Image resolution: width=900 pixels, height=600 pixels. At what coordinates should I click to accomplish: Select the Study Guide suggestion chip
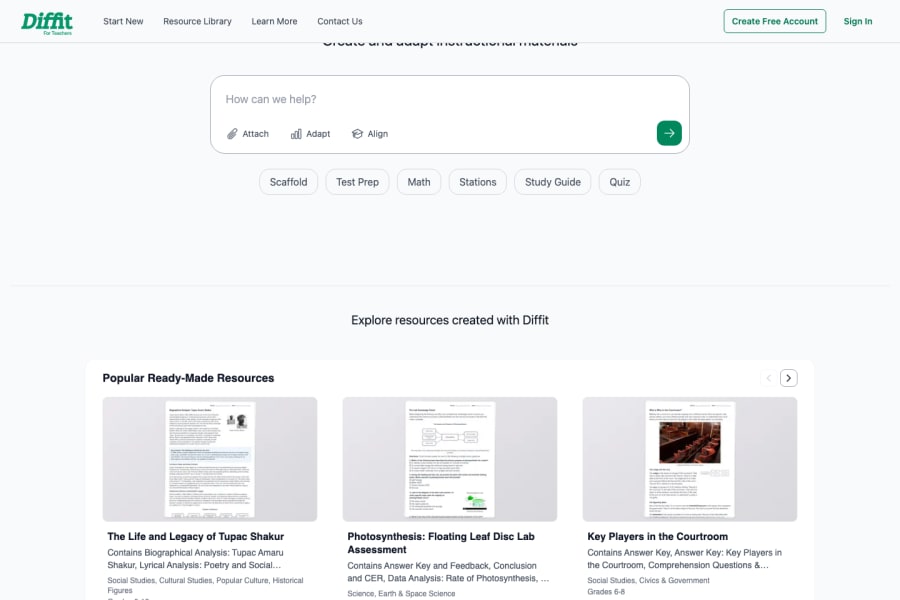(x=552, y=182)
